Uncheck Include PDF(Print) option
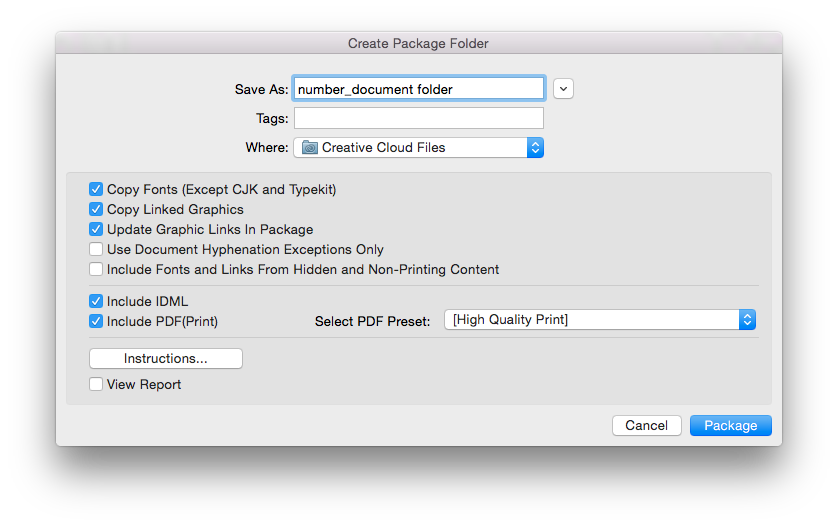The height and width of the screenshot is (526, 838). pyautogui.click(x=96, y=321)
